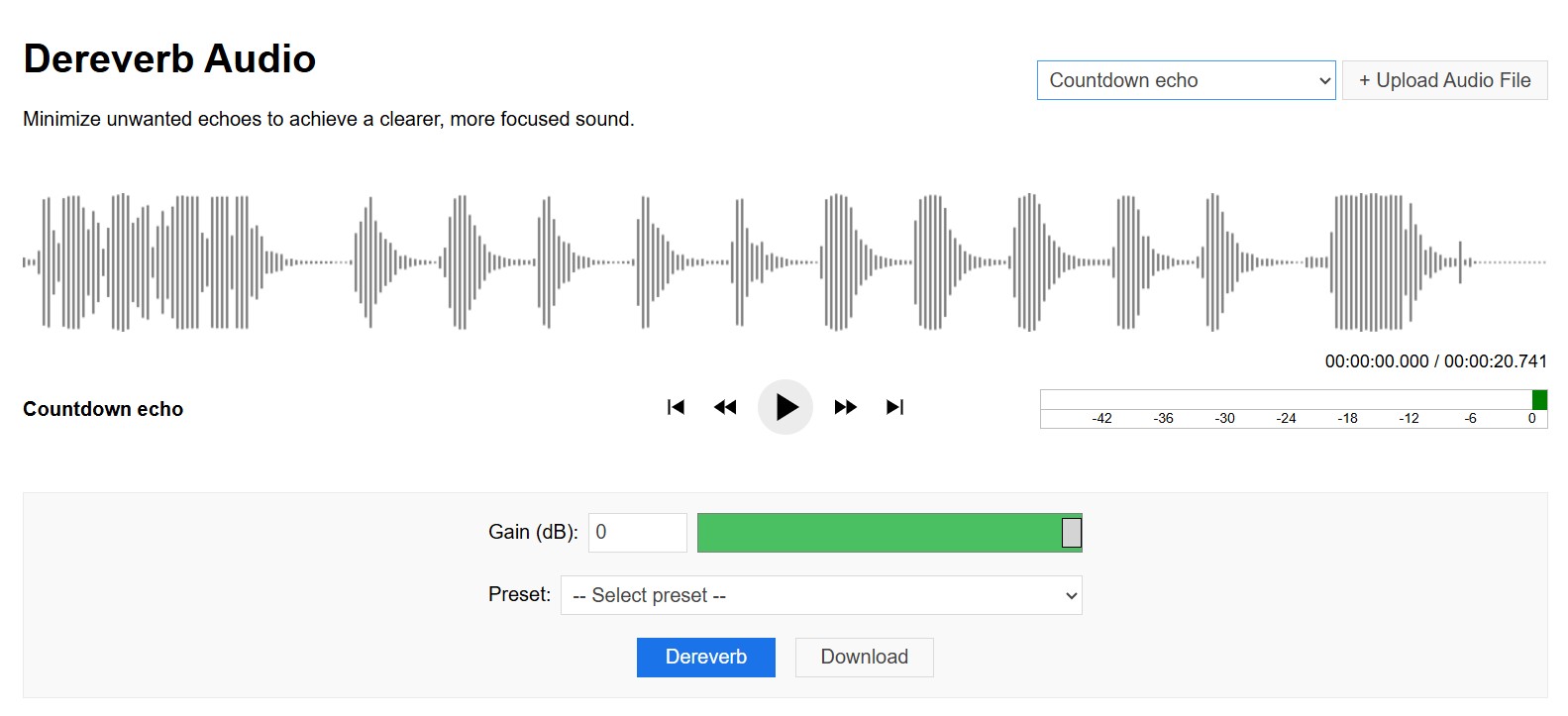The height and width of the screenshot is (716, 1568).
Task: Download the processed audio
Action: [864, 658]
